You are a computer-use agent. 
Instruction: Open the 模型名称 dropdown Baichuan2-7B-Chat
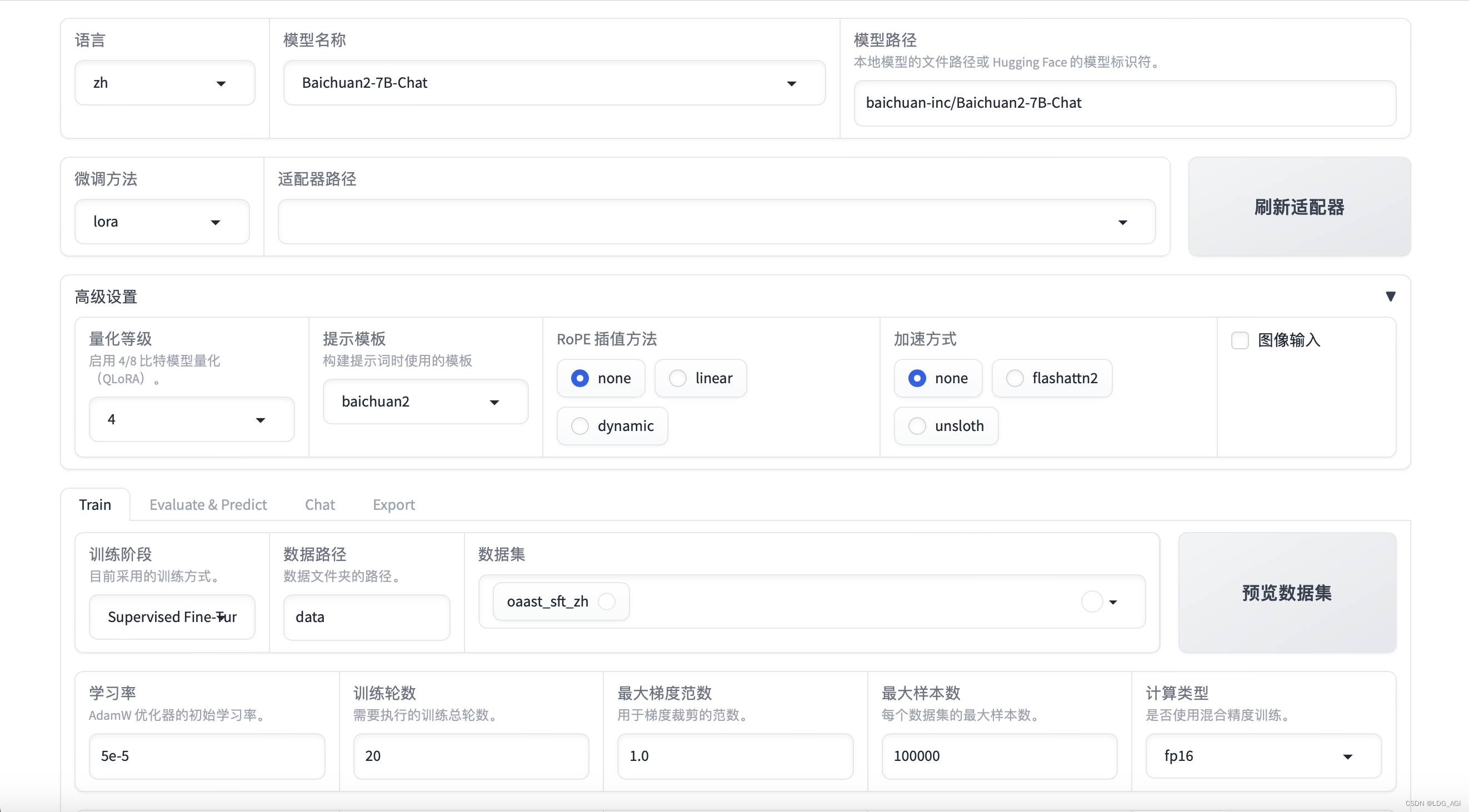[x=554, y=83]
